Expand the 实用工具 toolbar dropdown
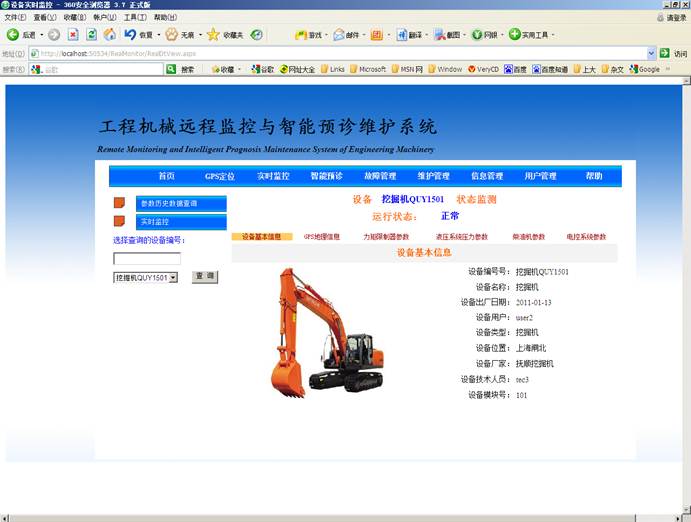The height and width of the screenshot is (522, 691). 554,35
